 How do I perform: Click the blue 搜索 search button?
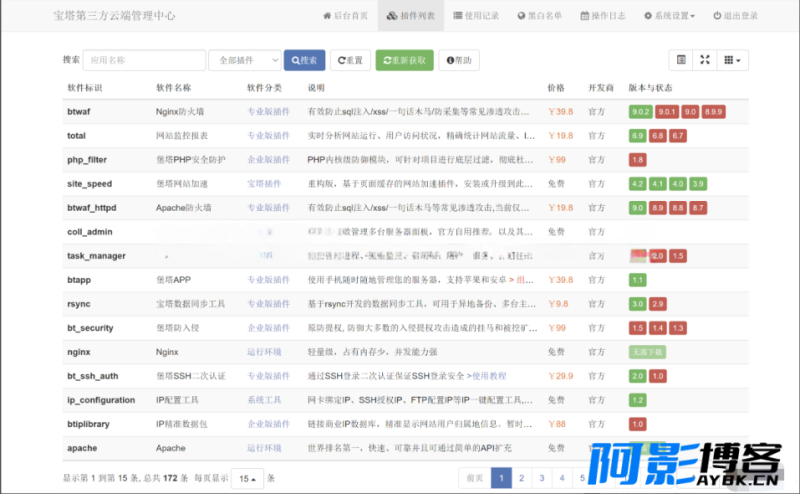pyautogui.click(x=305, y=60)
